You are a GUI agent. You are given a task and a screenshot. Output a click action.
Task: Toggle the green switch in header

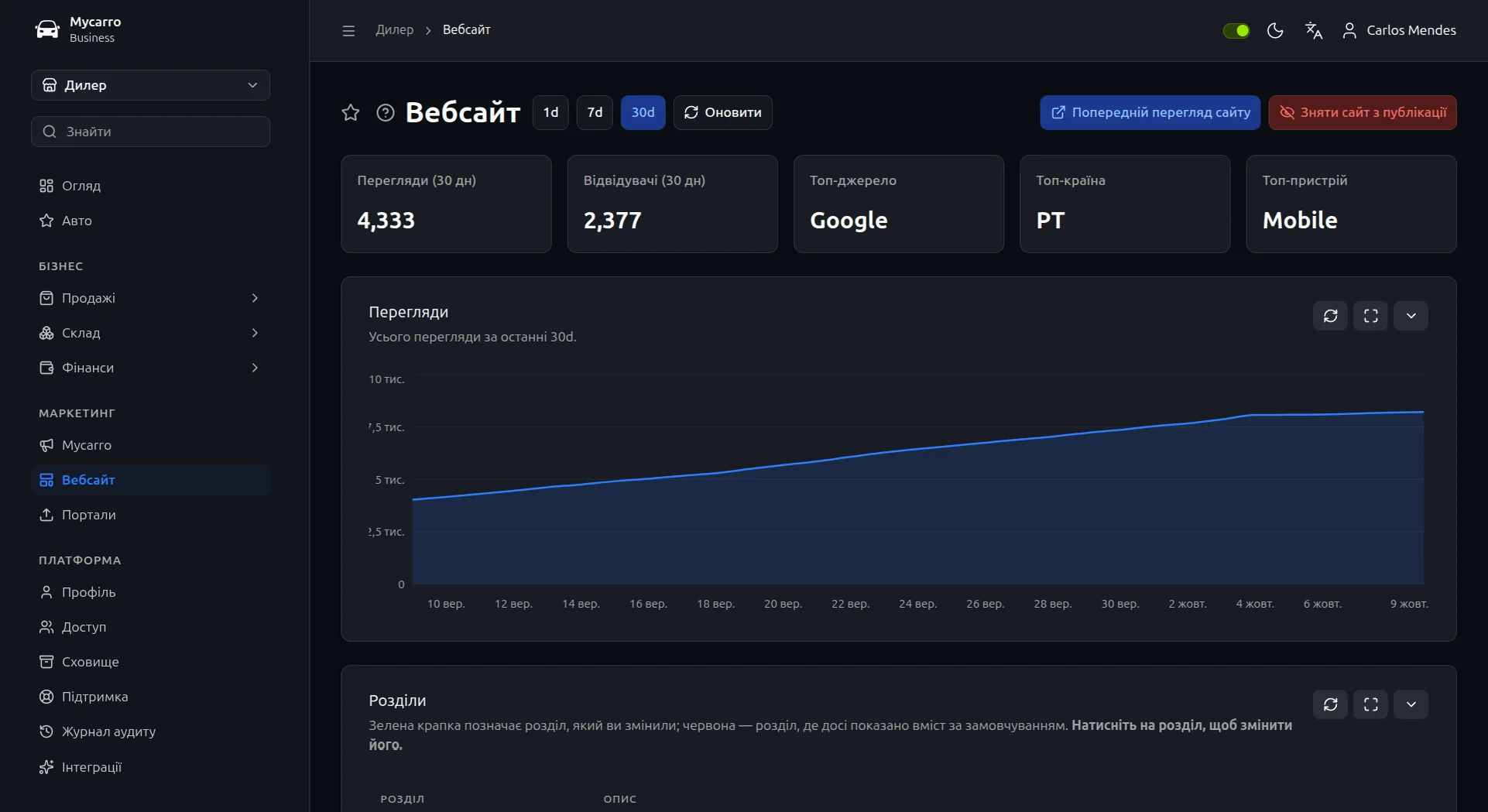[x=1236, y=31]
